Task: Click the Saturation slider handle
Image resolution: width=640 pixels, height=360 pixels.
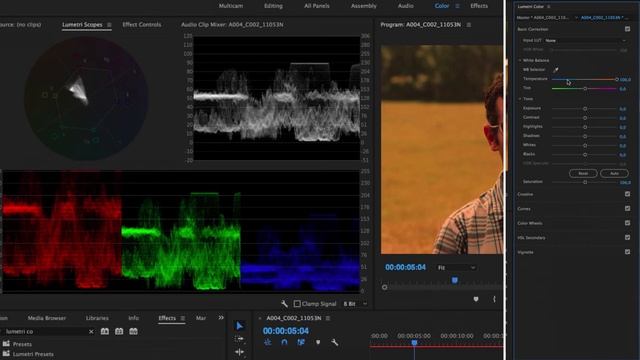Action: pyautogui.click(x=585, y=182)
